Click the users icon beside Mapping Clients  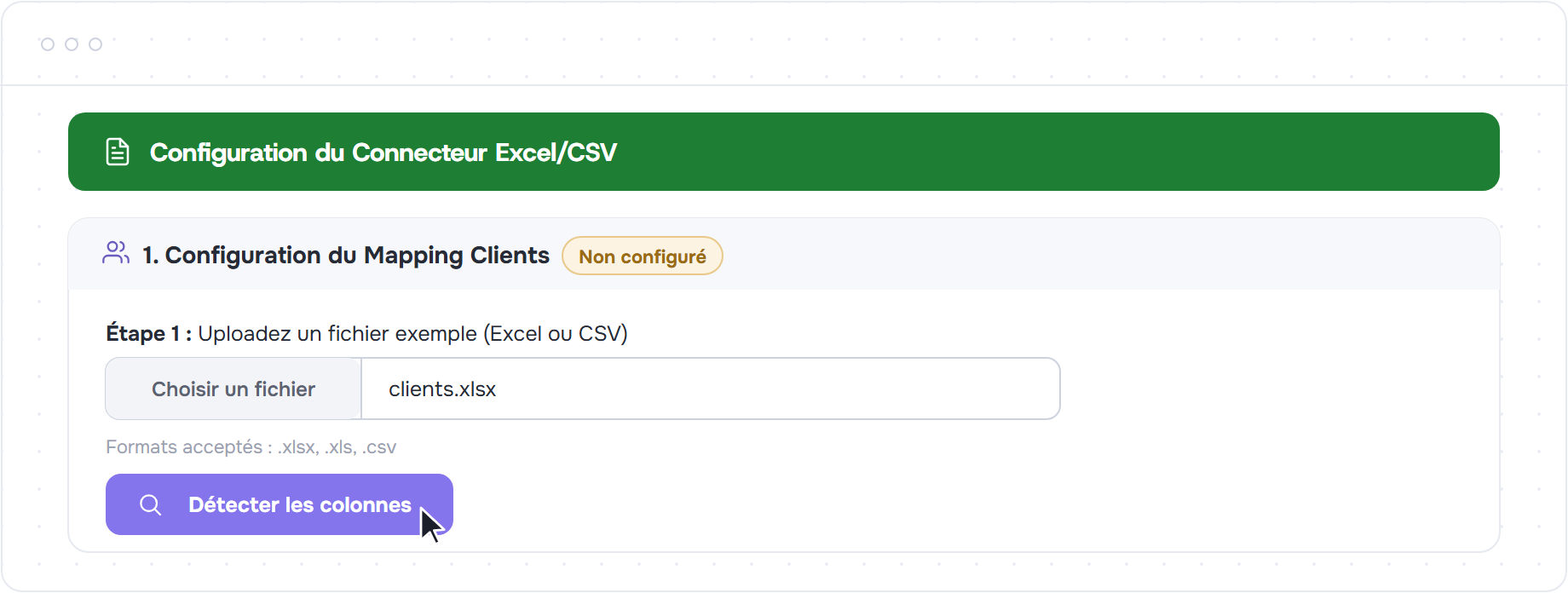(x=116, y=253)
